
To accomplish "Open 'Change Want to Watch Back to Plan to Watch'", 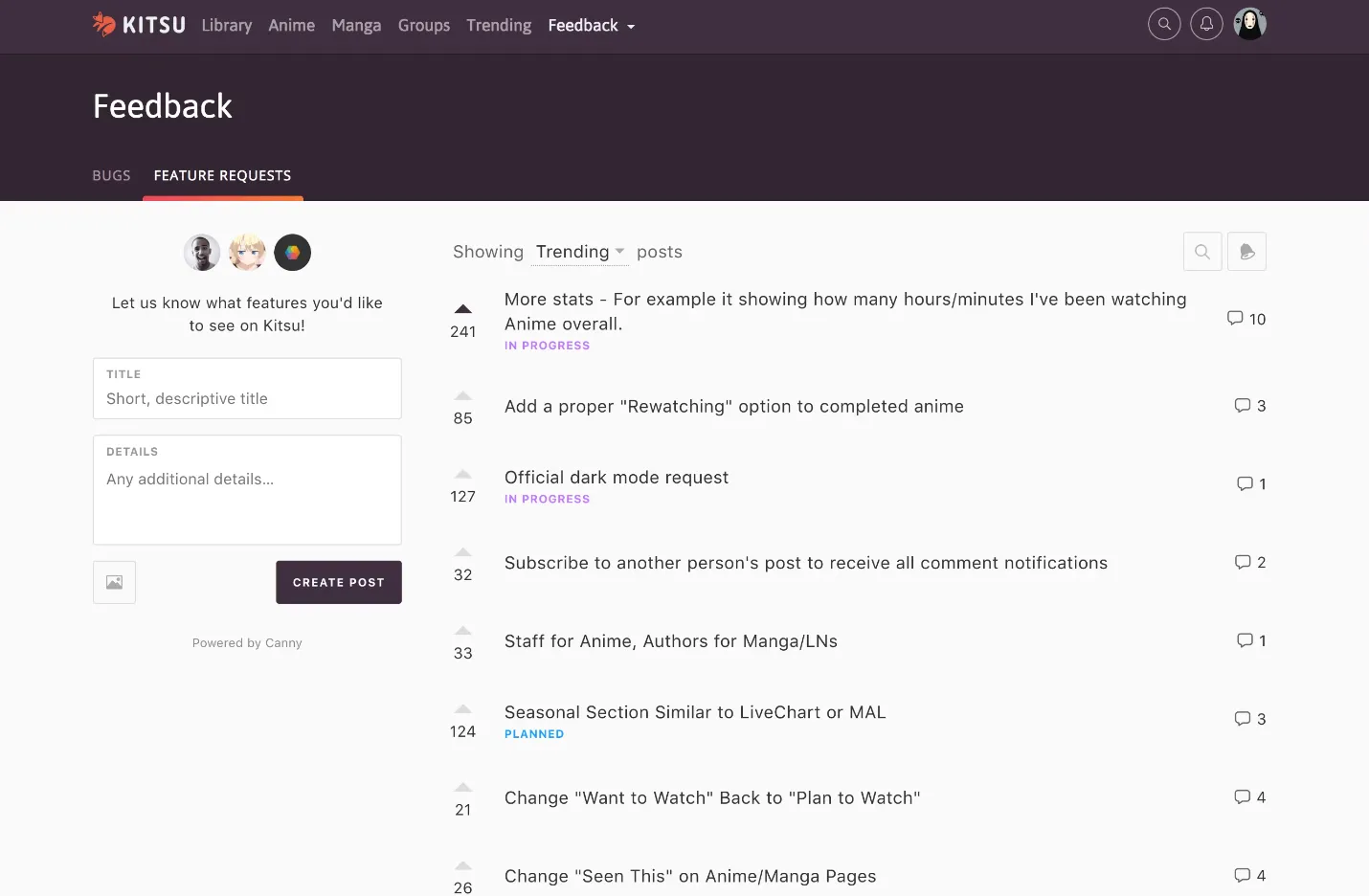I will (x=712, y=798).
